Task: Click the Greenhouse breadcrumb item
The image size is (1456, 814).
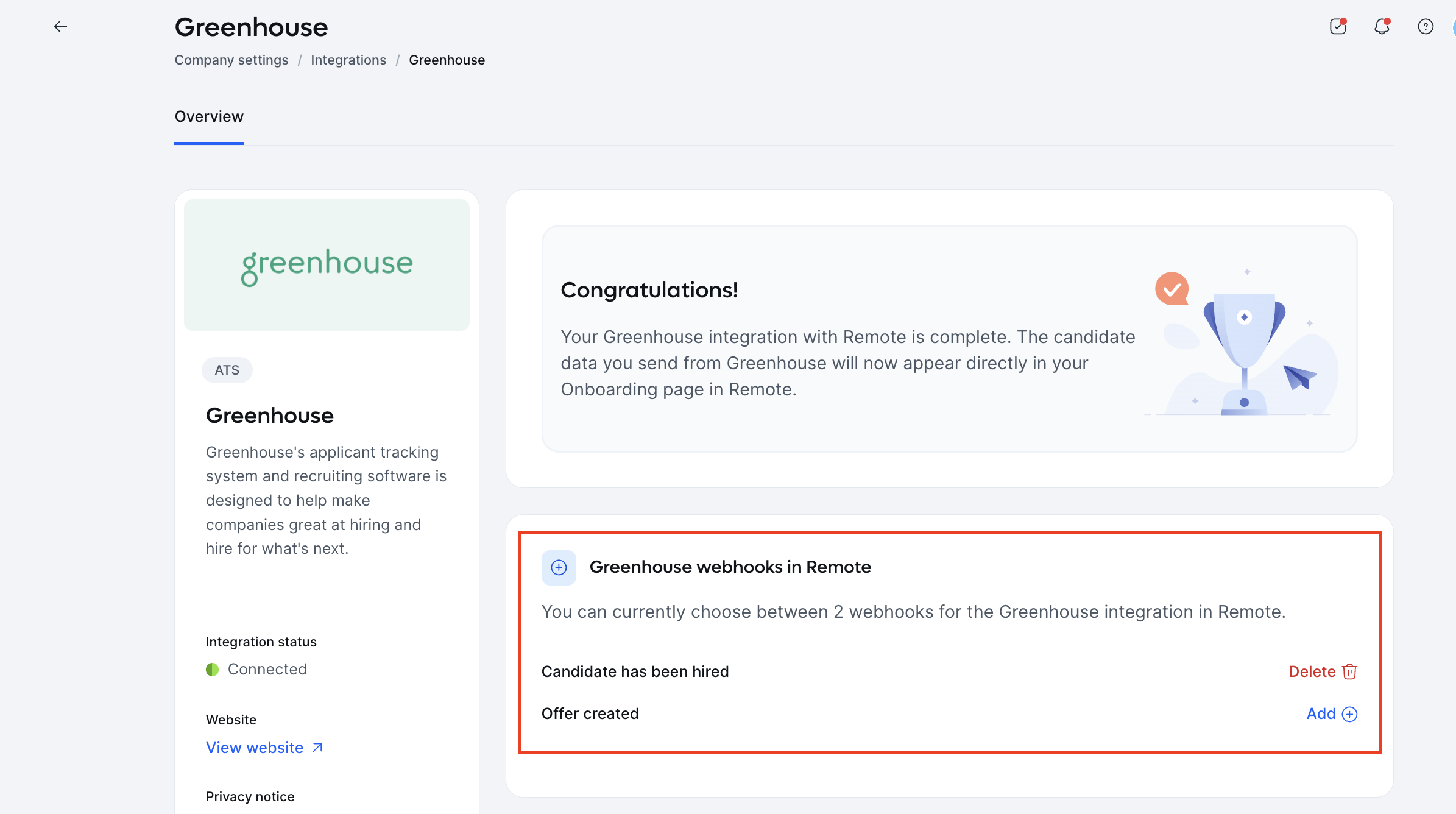Action: pos(447,60)
